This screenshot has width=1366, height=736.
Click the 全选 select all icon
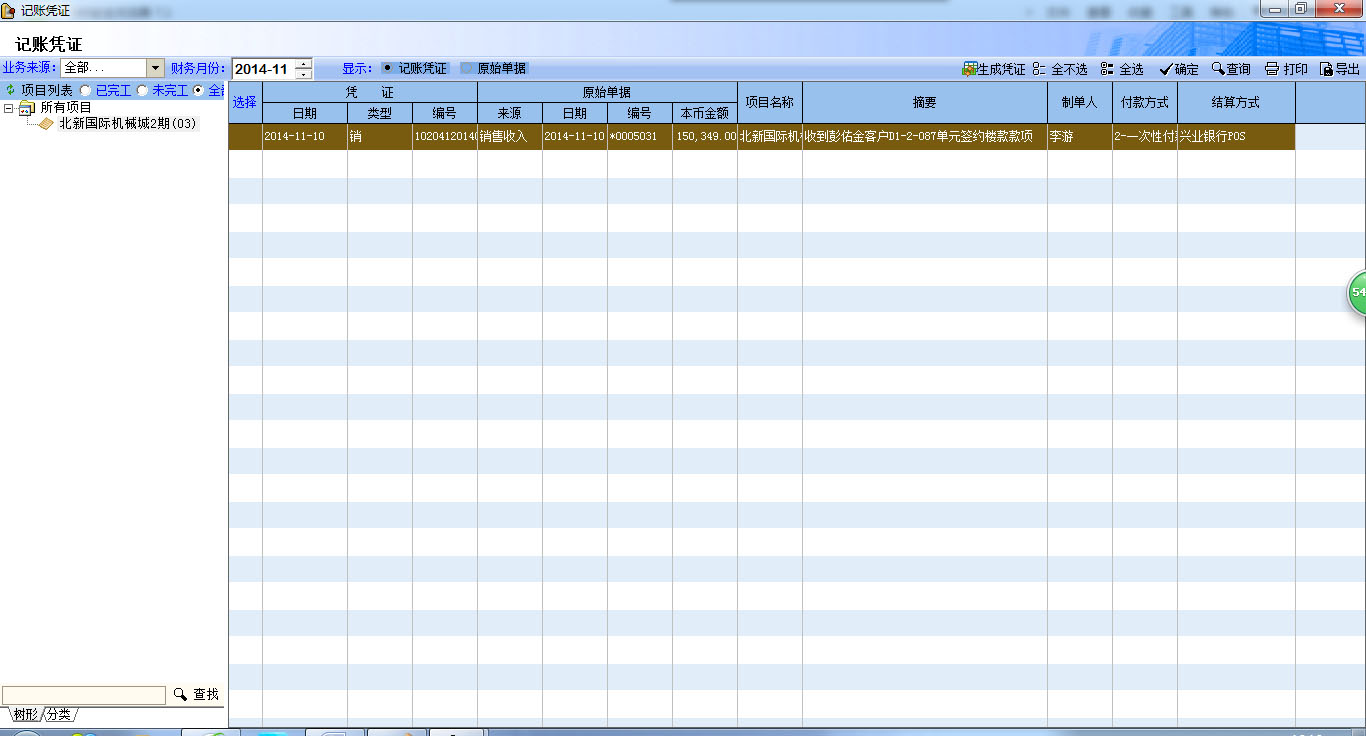point(1107,69)
